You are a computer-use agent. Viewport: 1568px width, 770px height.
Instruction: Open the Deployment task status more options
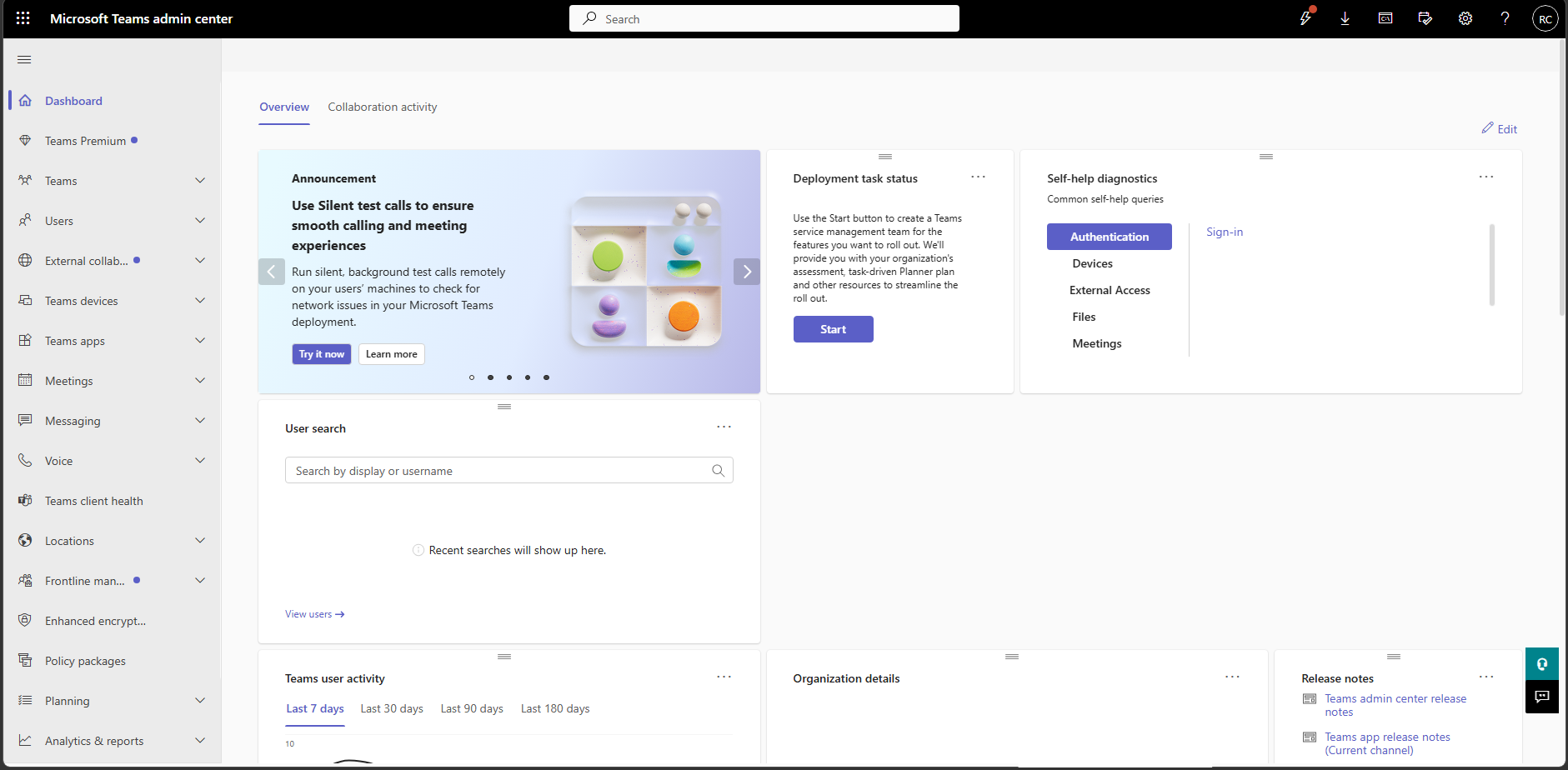[979, 177]
